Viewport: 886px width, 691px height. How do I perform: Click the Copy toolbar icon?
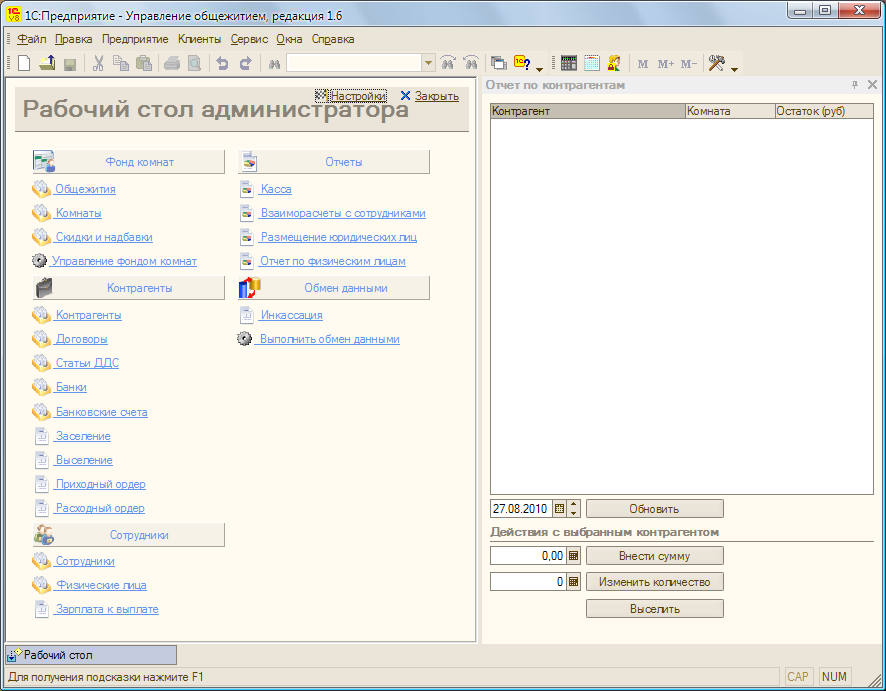(x=121, y=63)
